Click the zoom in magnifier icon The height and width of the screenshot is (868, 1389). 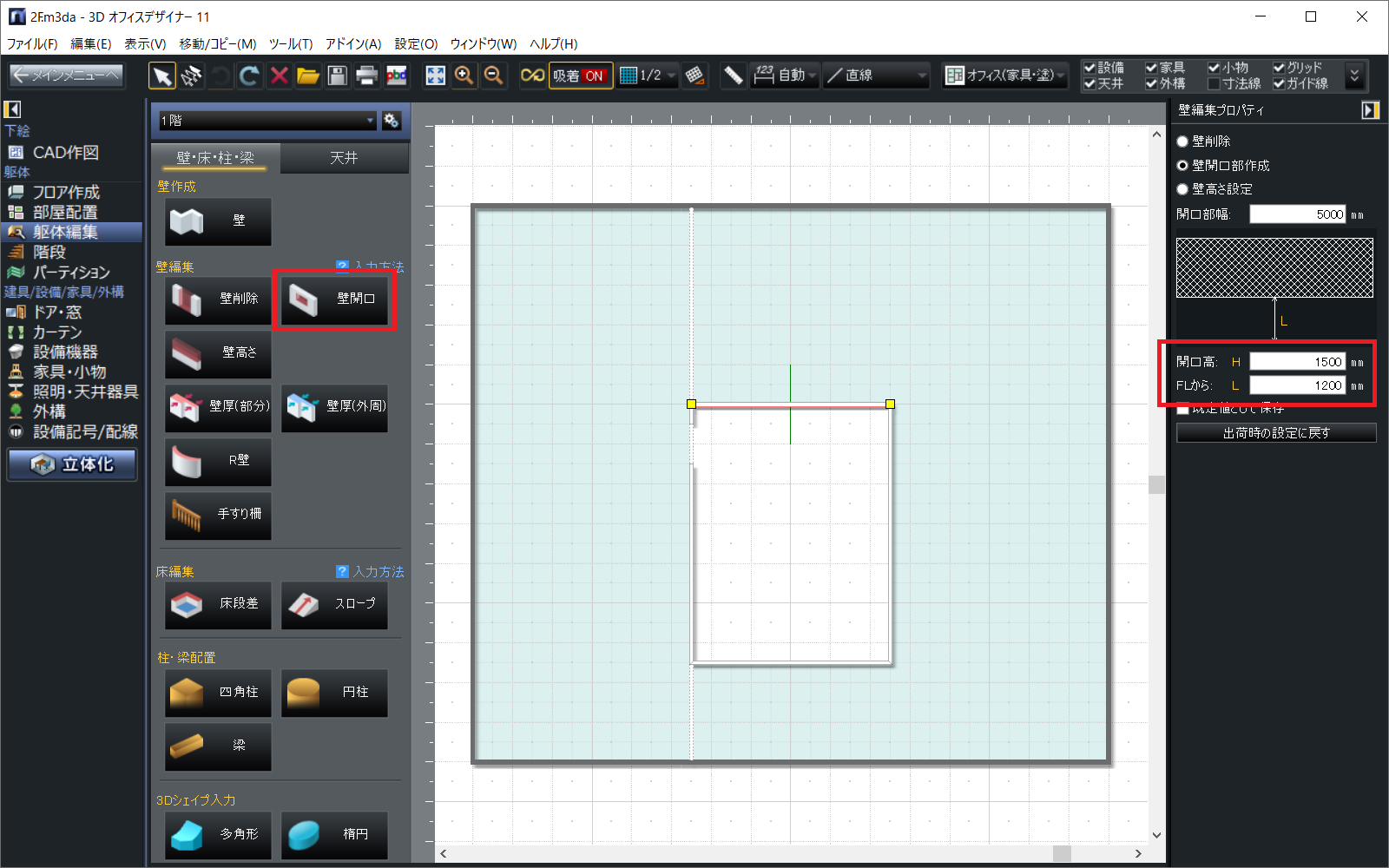tap(464, 76)
